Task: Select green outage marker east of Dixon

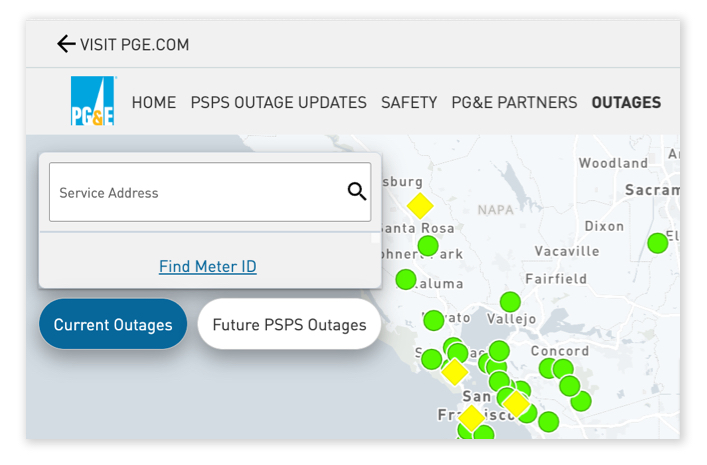Action: tap(657, 243)
